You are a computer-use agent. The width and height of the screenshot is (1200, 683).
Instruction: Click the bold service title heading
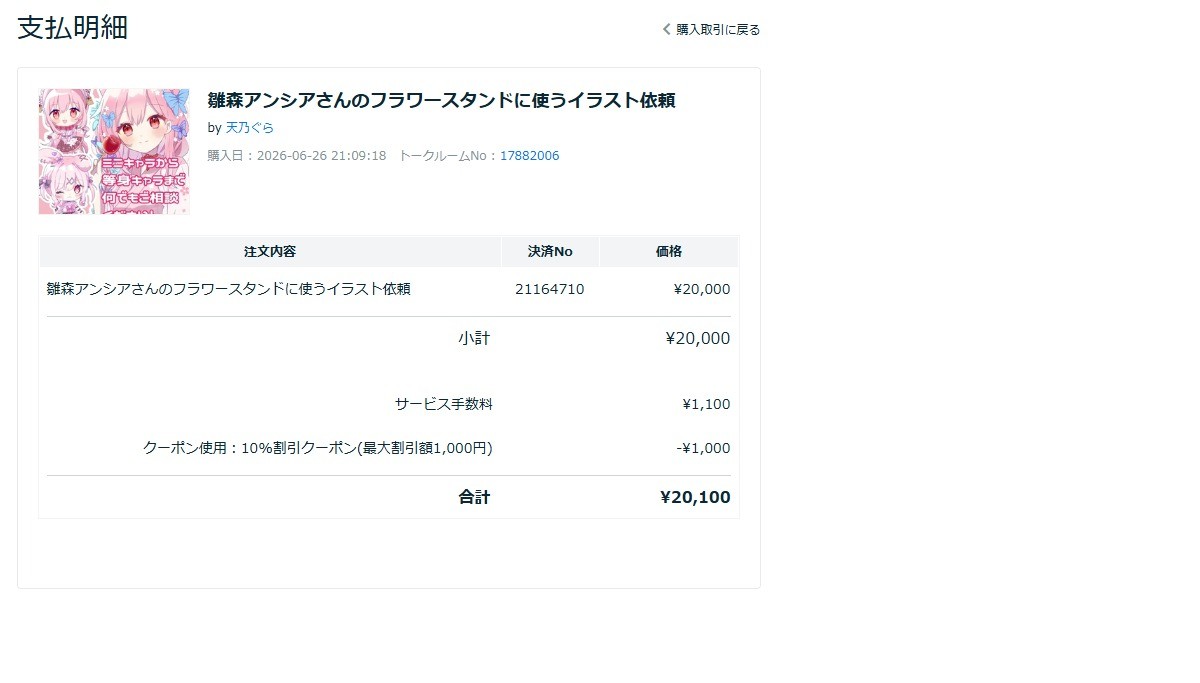coord(441,100)
